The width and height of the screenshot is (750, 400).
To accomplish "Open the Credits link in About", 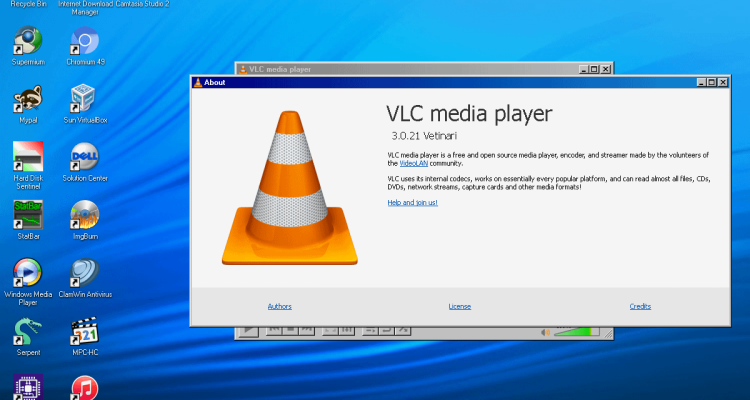I will click(640, 306).
